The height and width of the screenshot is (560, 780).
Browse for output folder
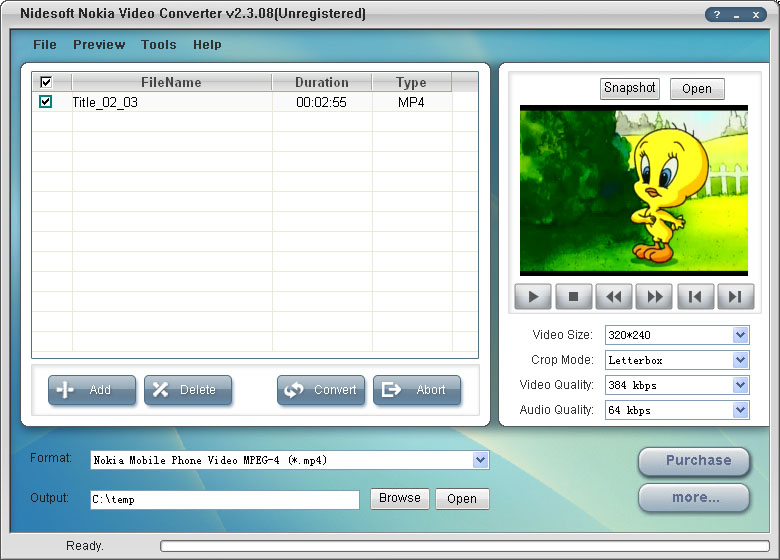point(400,498)
